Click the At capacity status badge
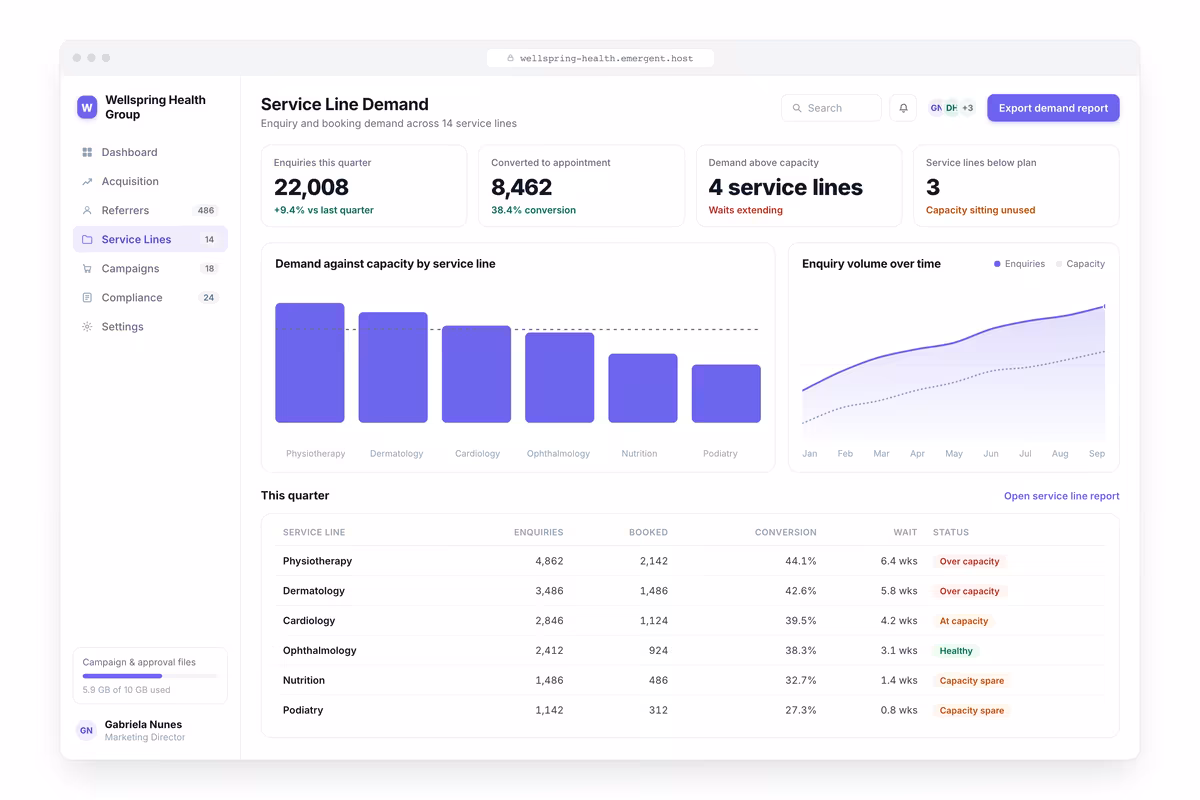This screenshot has width=1200, height=800. point(964,621)
